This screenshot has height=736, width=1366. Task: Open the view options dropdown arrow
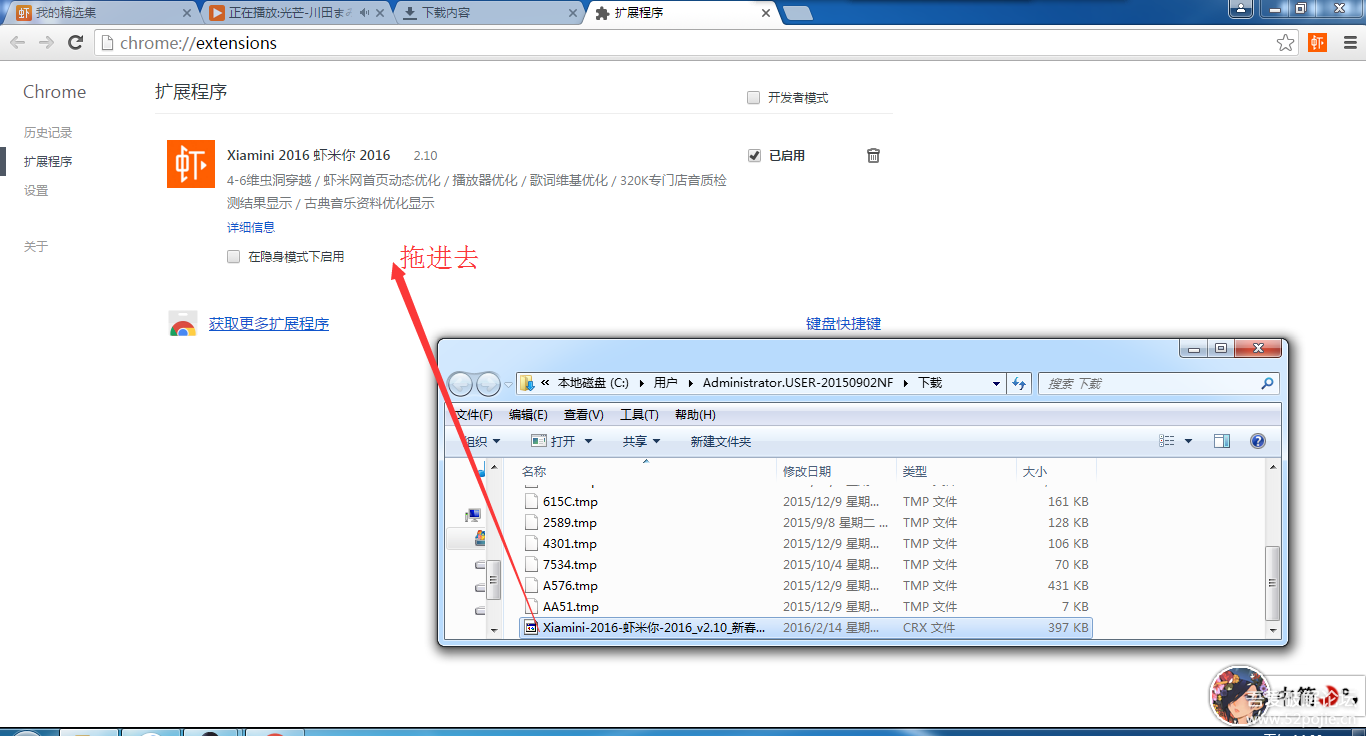[x=1188, y=441]
